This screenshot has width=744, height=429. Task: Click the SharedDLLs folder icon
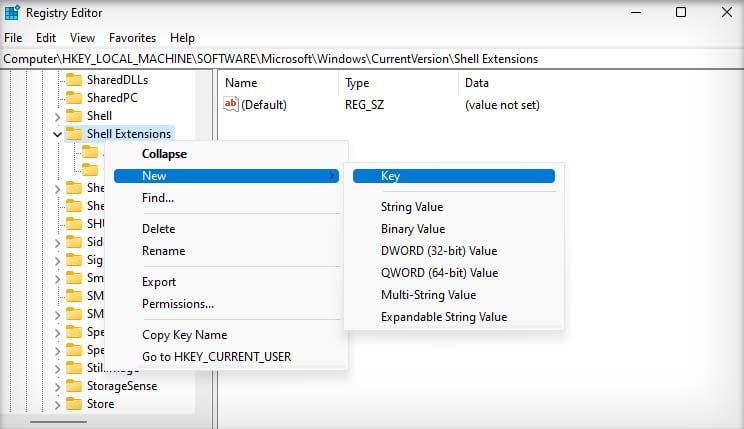coord(74,80)
